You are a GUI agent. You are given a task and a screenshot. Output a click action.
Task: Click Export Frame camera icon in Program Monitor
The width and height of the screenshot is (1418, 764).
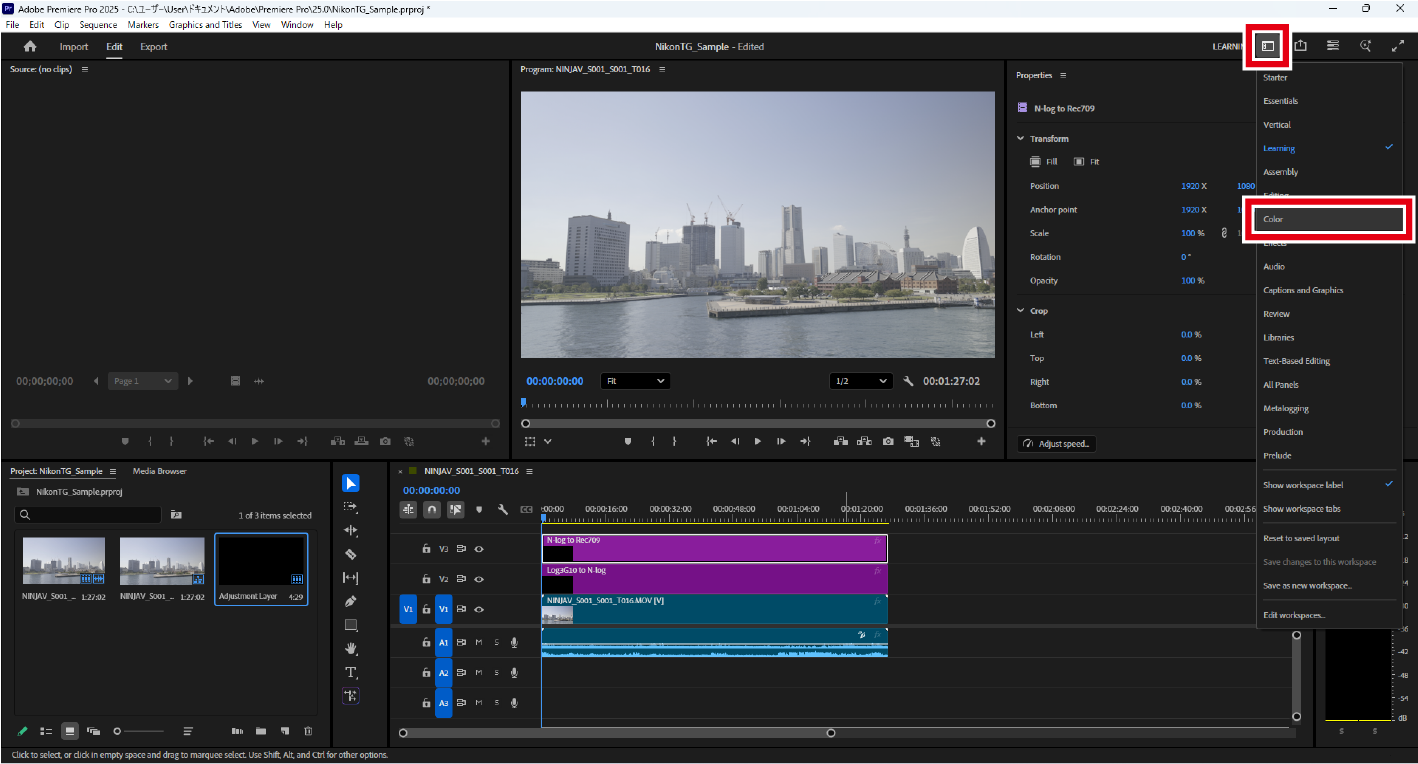point(888,441)
